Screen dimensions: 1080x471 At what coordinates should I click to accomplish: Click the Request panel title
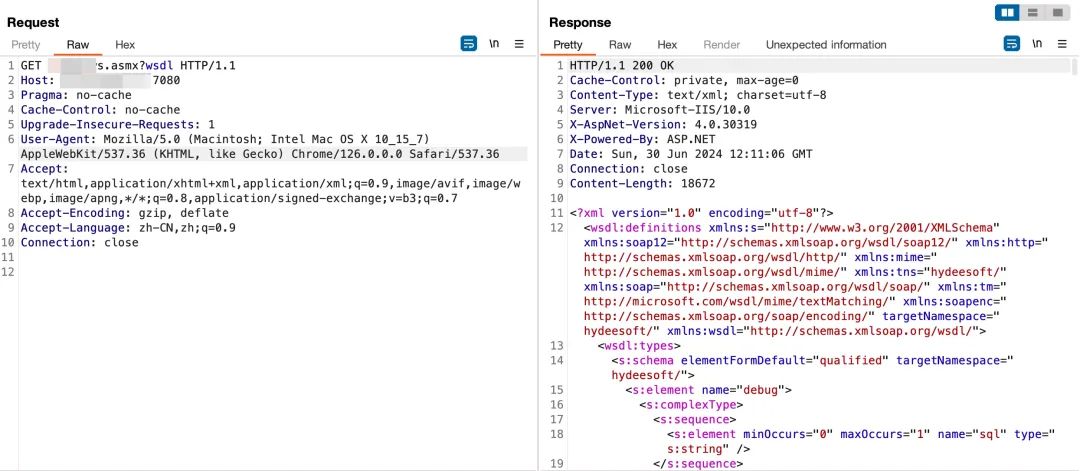33,23
